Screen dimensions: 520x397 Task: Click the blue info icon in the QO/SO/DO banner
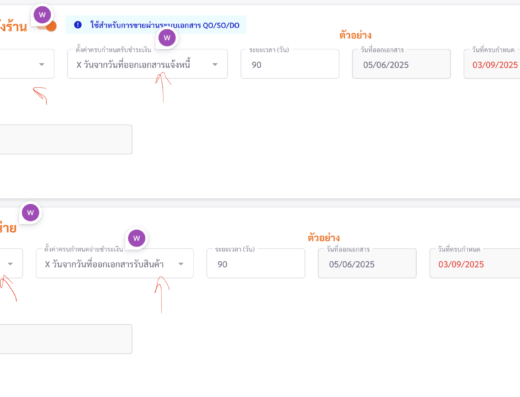[78, 25]
